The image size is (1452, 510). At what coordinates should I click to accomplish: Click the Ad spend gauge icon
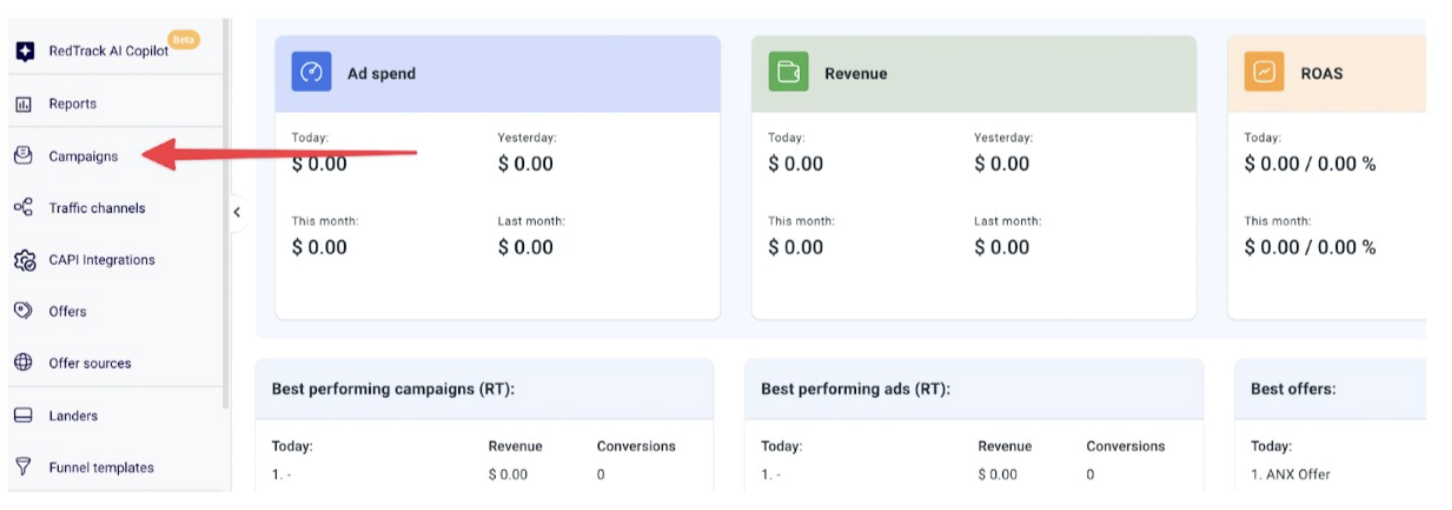[x=311, y=72]
